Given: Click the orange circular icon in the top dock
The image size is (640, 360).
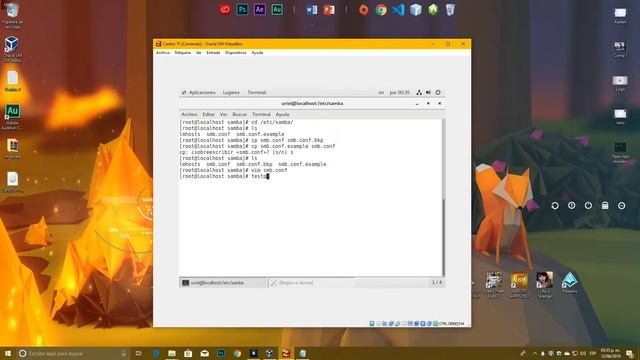Looking at the screenshot, I should tap(363, 9).
